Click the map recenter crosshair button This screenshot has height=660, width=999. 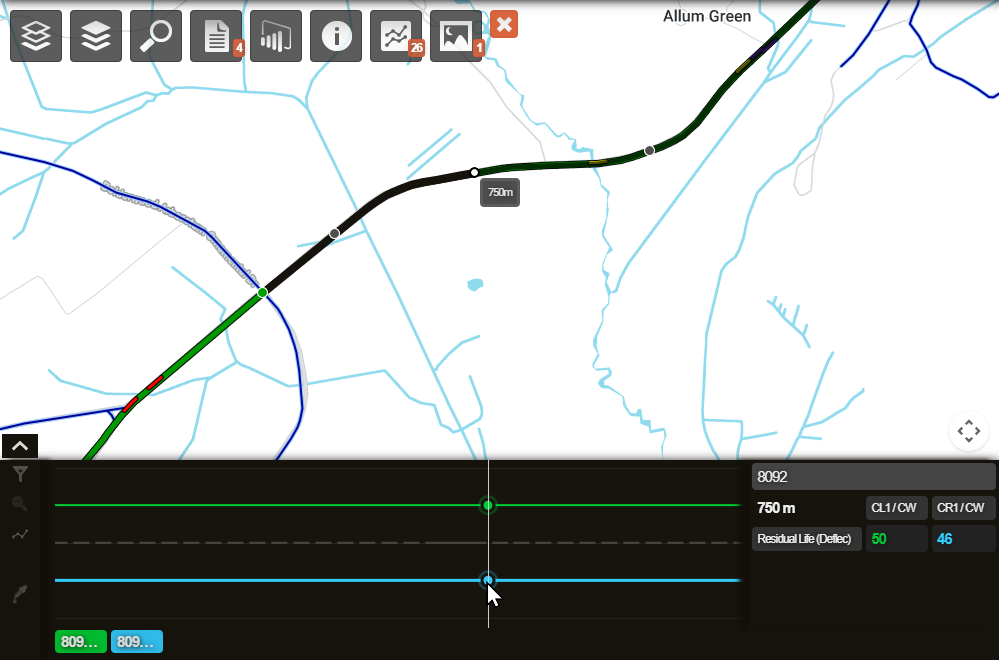click(968, 431)
